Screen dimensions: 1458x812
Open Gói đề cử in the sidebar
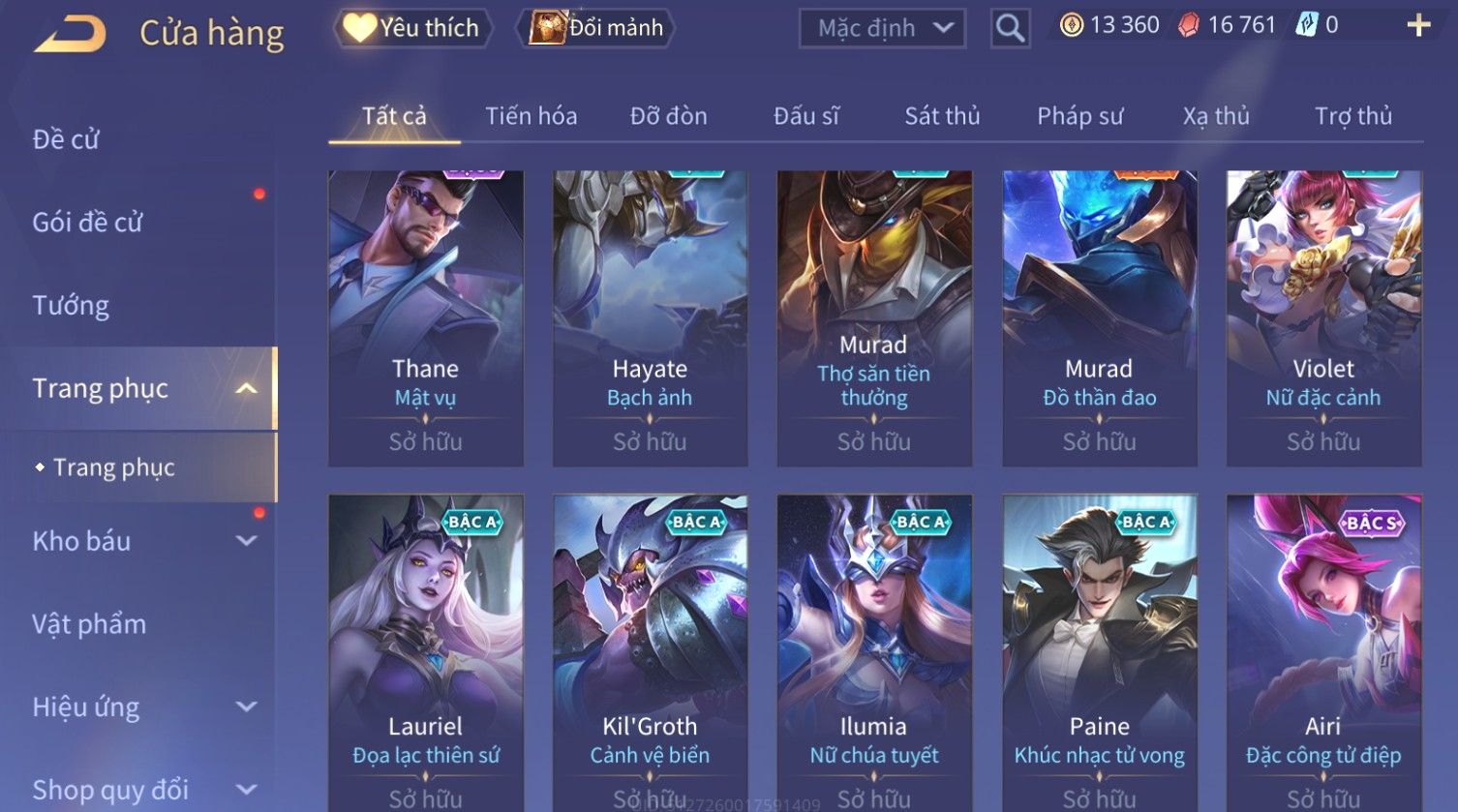pos(87,223)
